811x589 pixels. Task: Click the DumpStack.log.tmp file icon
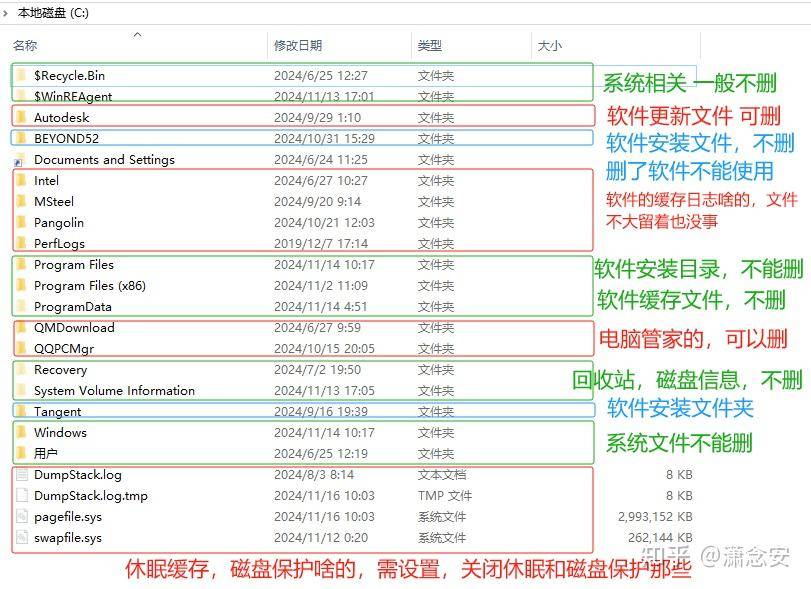(x=22, y=495)
